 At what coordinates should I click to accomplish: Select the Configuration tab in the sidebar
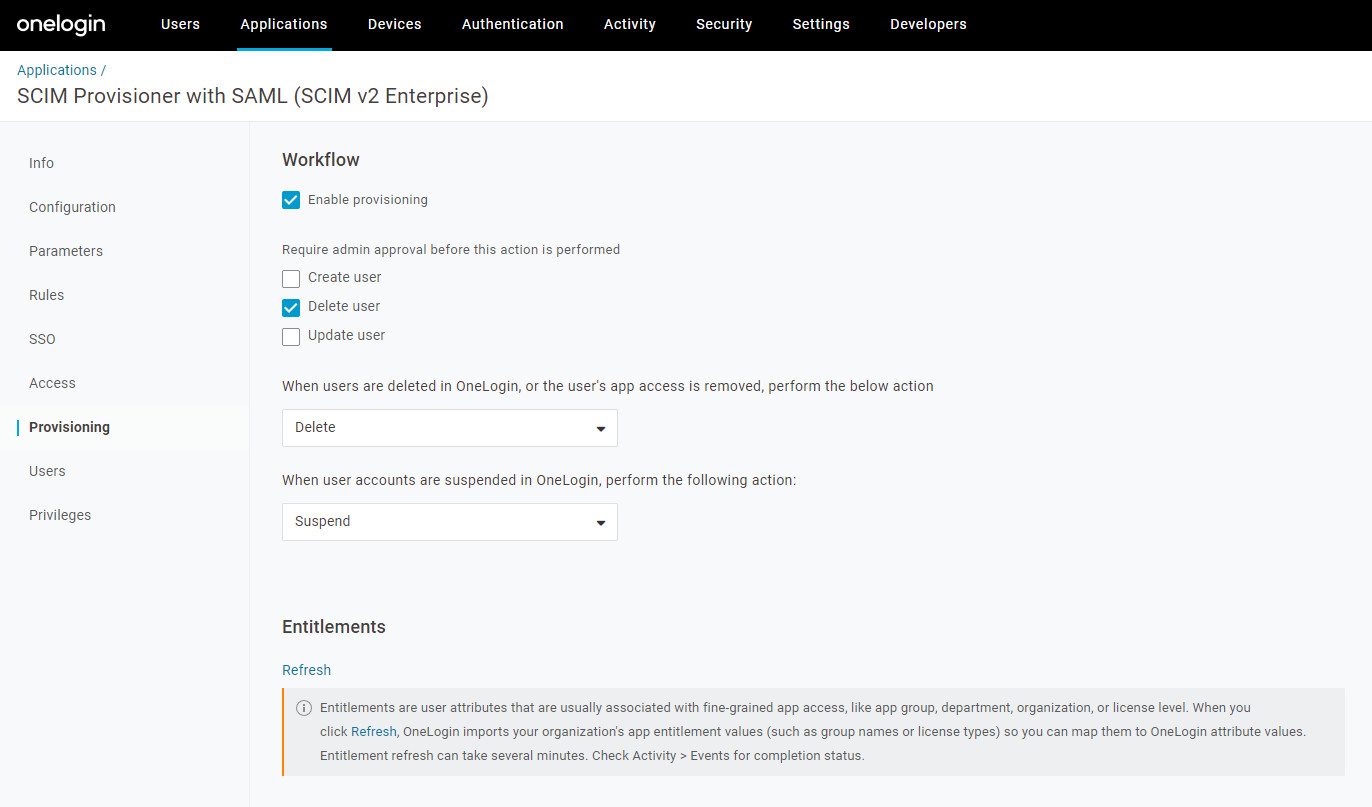pos(72,207)
